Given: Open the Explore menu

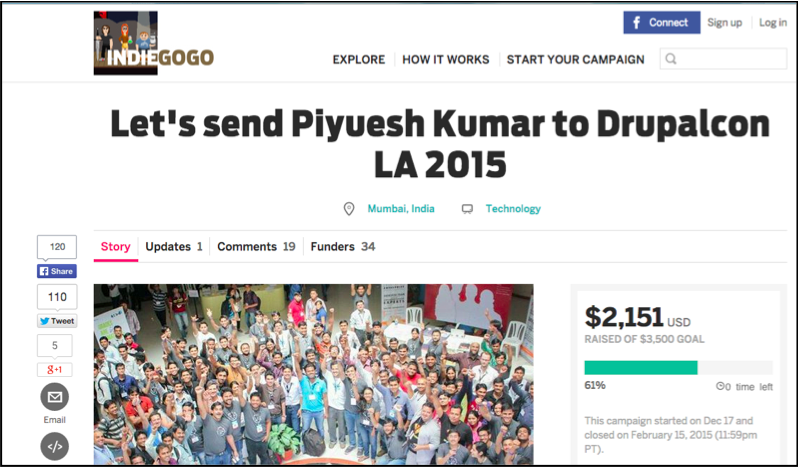Looking at the screenshot, I should click(359, 60).
